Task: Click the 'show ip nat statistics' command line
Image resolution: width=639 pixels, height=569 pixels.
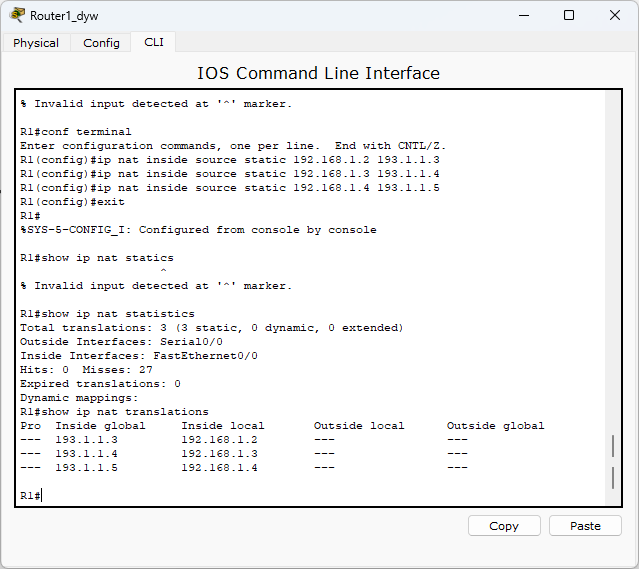Action: 107,314
